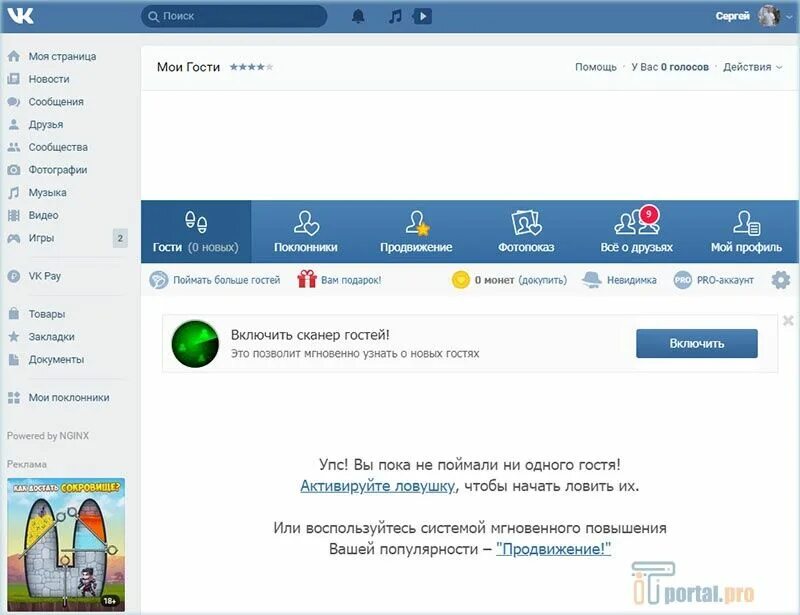
Task: Open the music note icon in header
Action: [395, 16]
